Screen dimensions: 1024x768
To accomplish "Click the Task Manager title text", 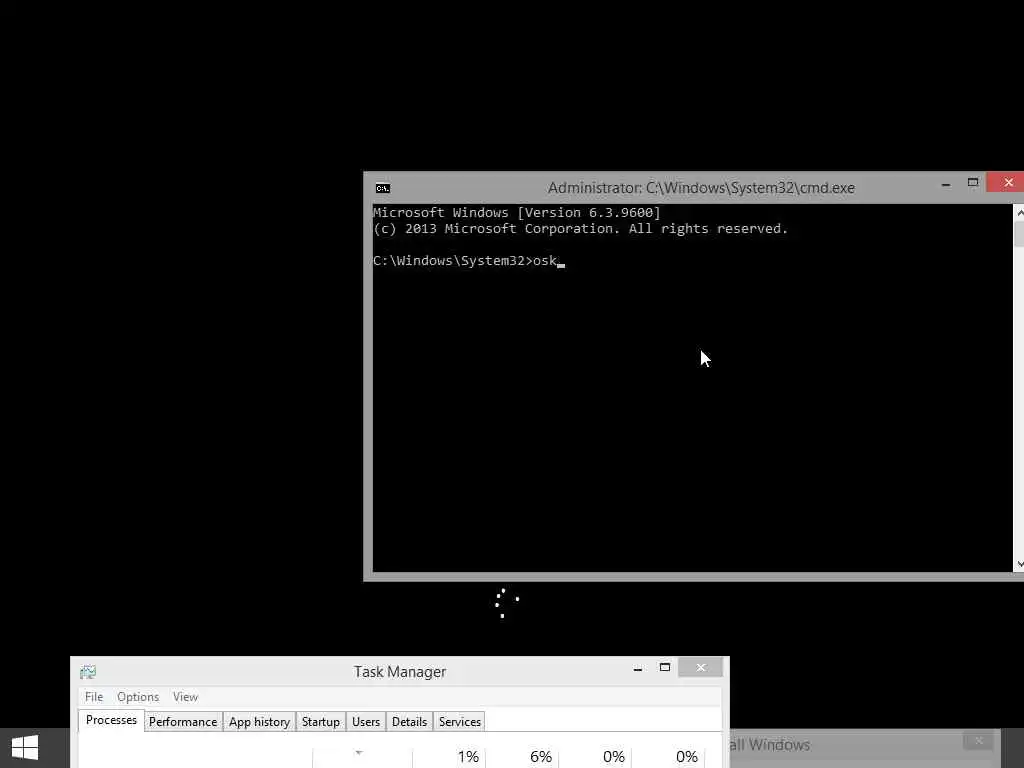I will click(x=400, y=671).
